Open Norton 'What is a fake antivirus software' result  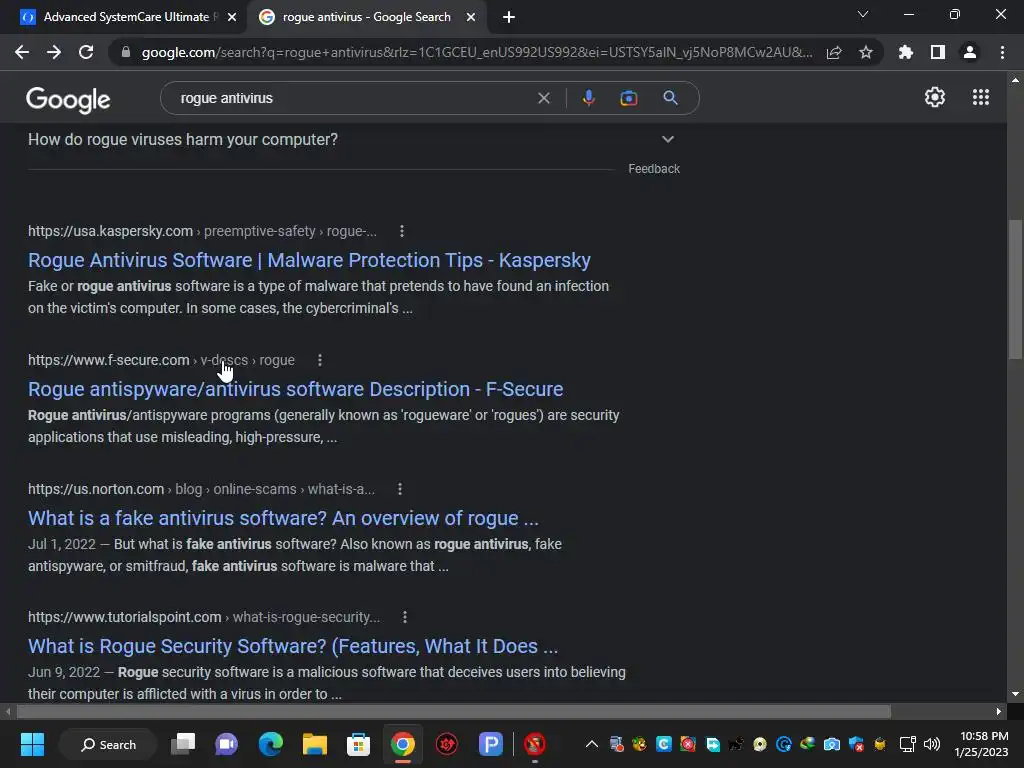(283, 519)
